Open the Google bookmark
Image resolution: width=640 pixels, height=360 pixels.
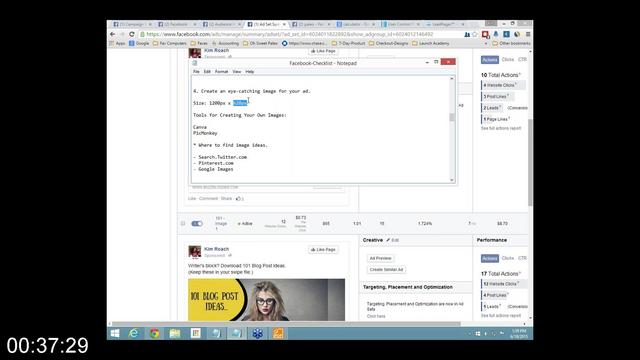(139, 43)
